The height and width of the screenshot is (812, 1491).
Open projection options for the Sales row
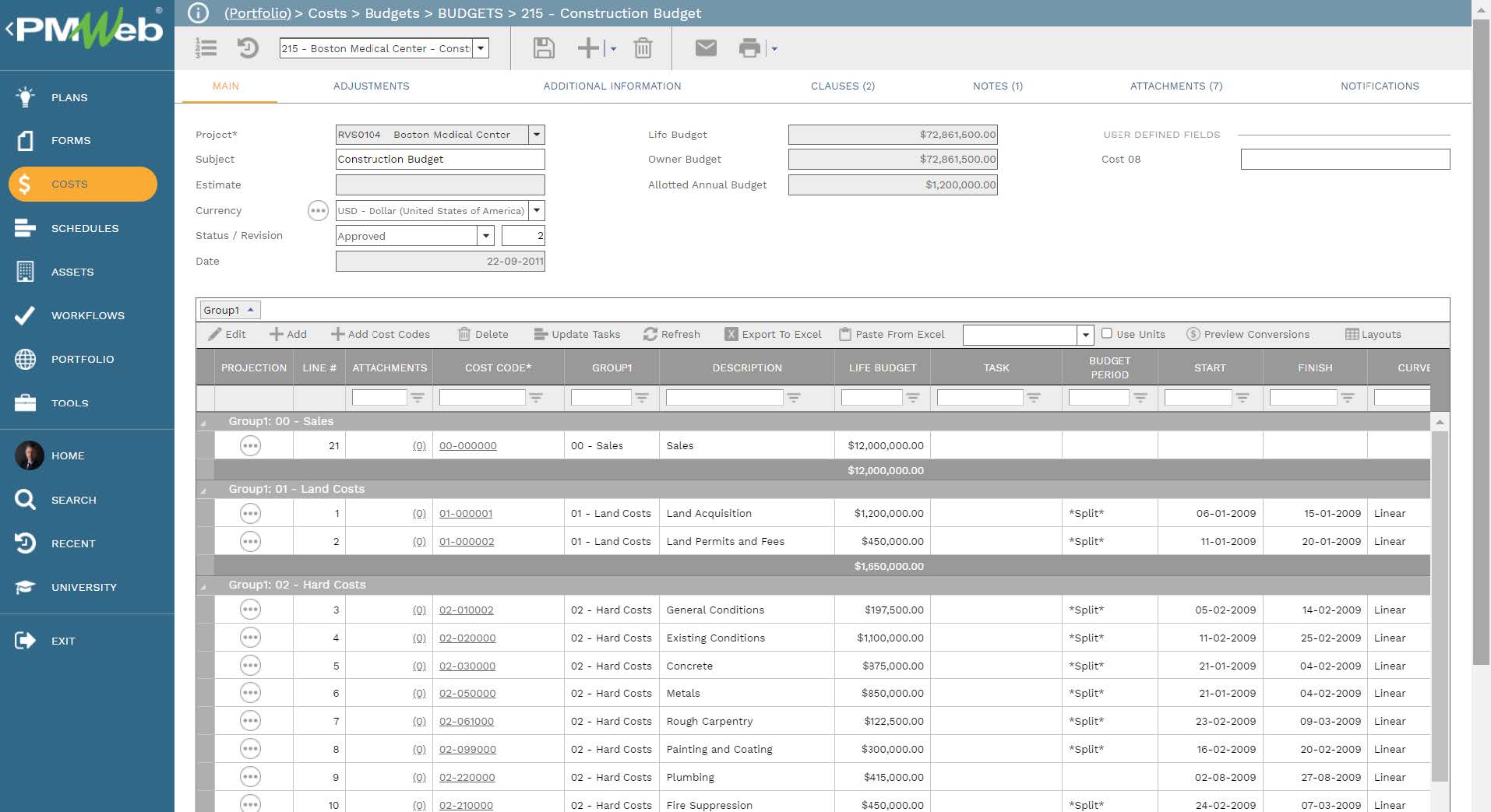250,445
